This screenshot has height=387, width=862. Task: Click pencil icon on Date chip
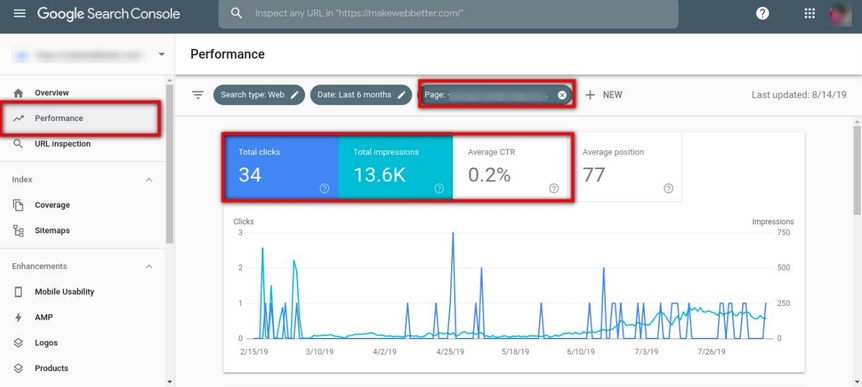pos(402,95)
